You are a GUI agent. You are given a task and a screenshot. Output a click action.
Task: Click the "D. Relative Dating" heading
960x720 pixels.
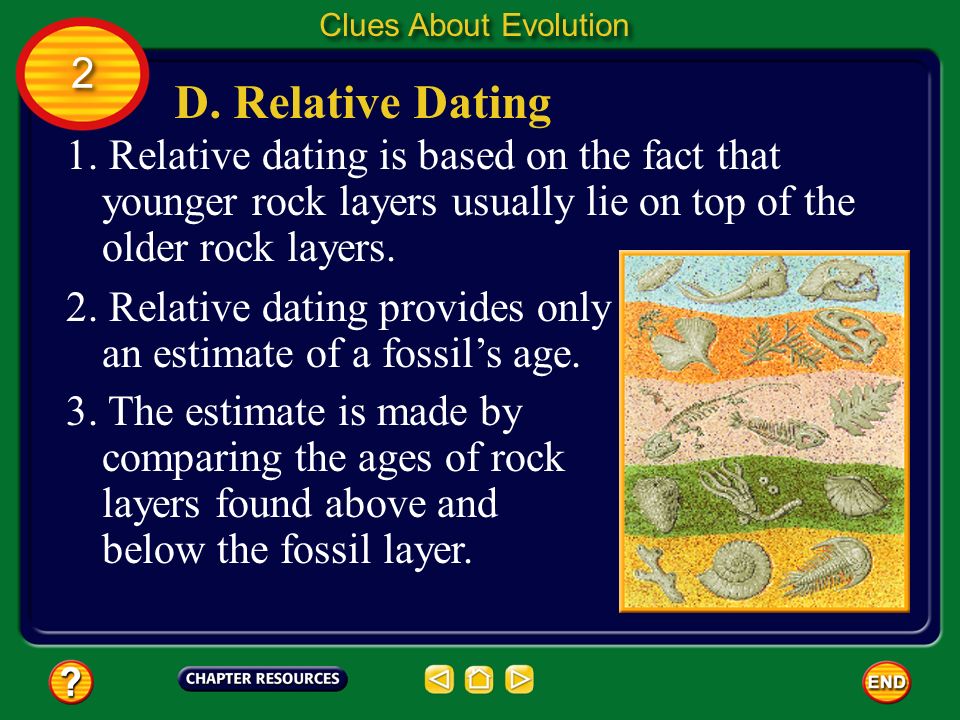(363, 103)
